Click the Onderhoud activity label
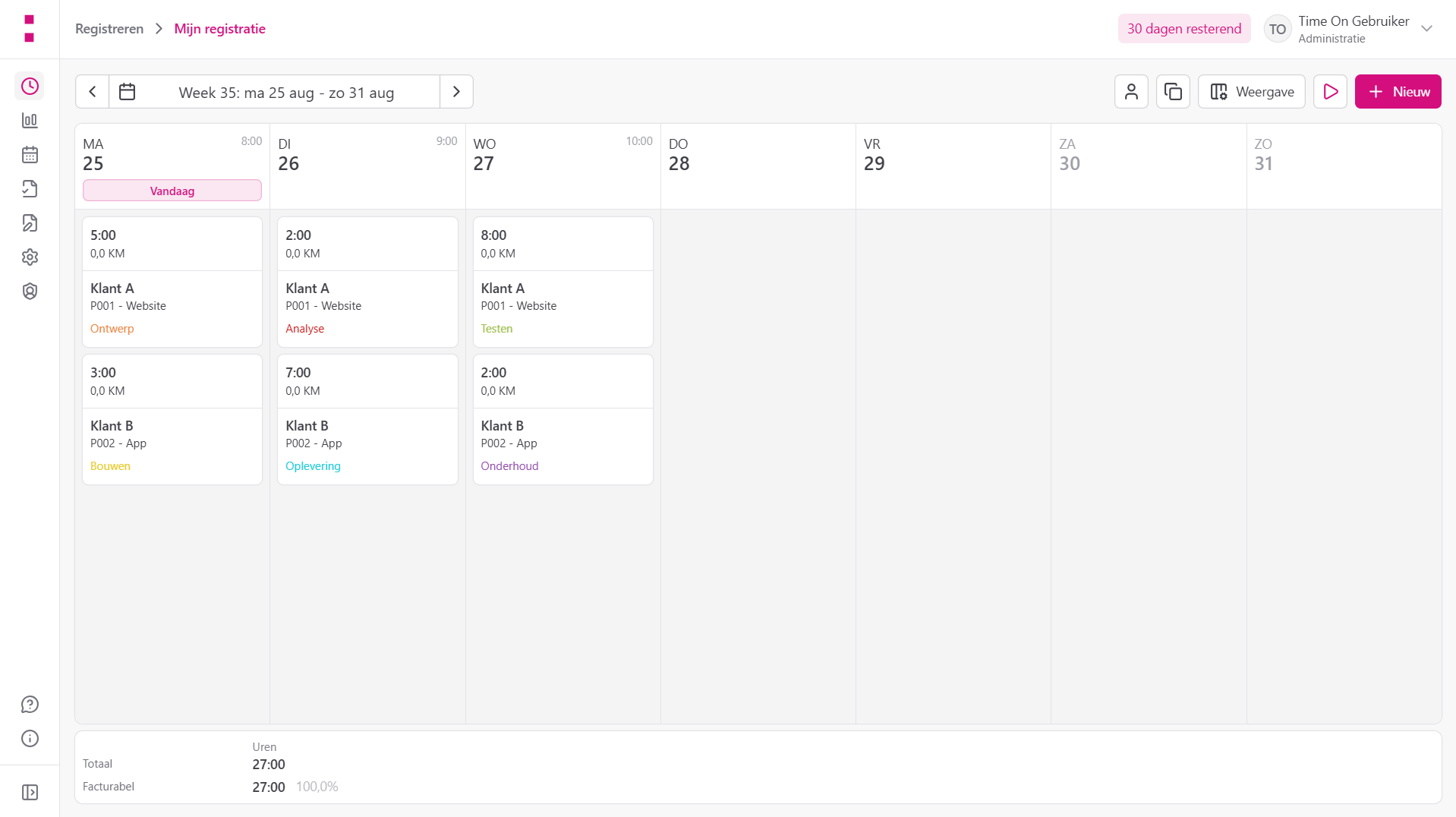Screen dimensions: 1456x817 click(509, 466)
